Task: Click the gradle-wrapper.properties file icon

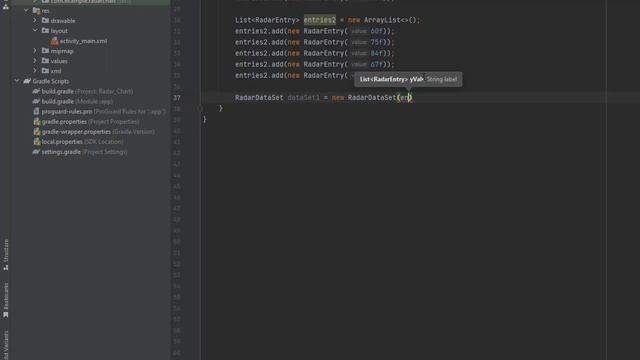Action: pos(37,132)
